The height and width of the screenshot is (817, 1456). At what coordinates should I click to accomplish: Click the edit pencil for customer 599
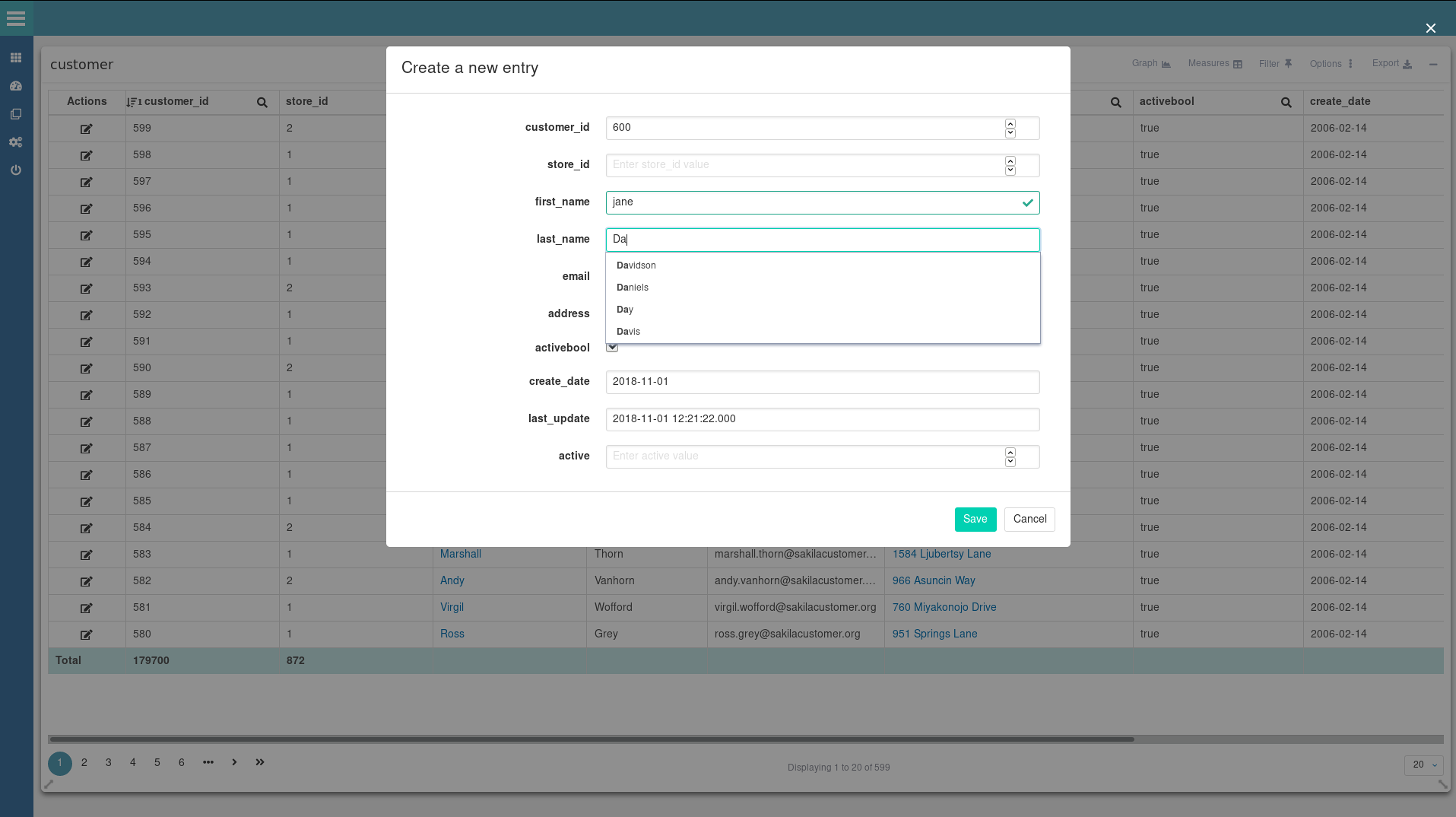point(86,129)
